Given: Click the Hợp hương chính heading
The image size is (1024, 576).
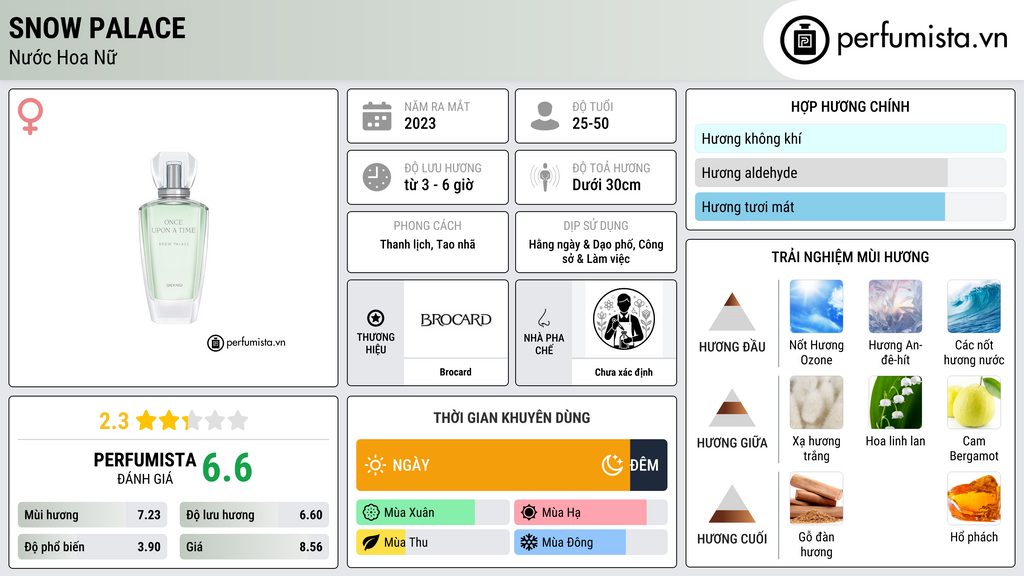Looking at the screenshot, I should pos(850,106).
